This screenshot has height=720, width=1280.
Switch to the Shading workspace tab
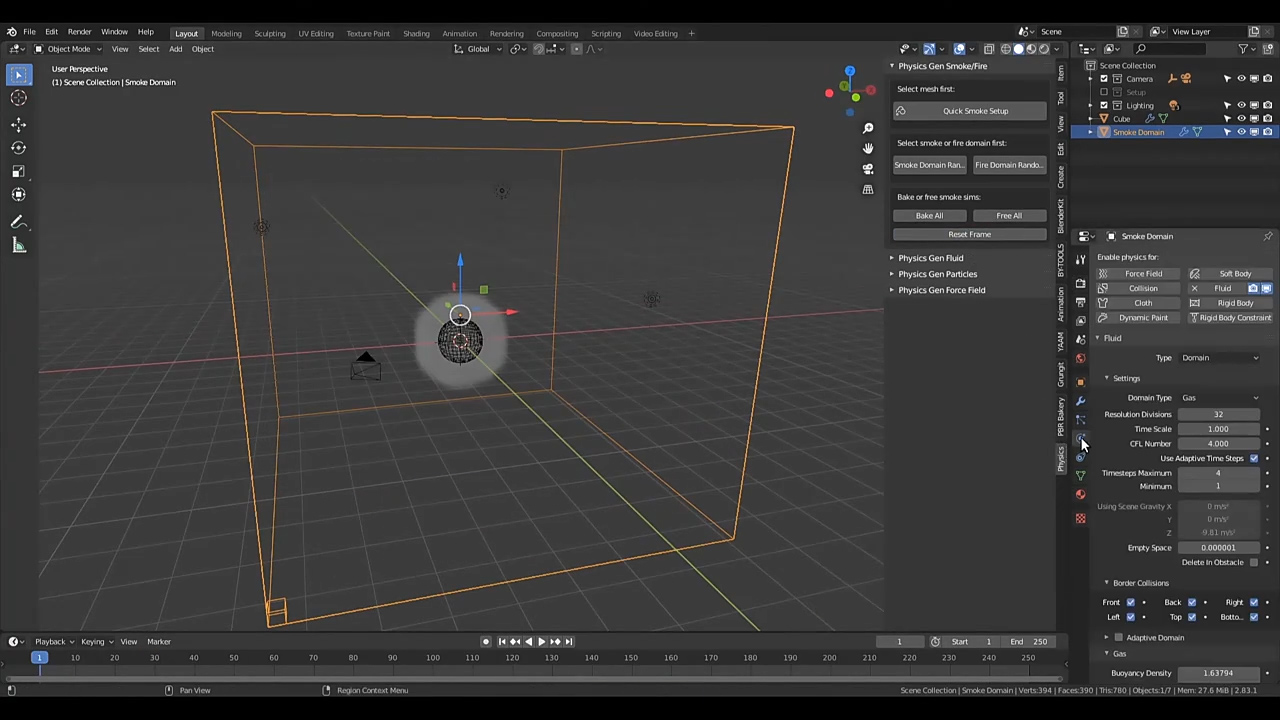pyautogui.click(x=416, y=33)
